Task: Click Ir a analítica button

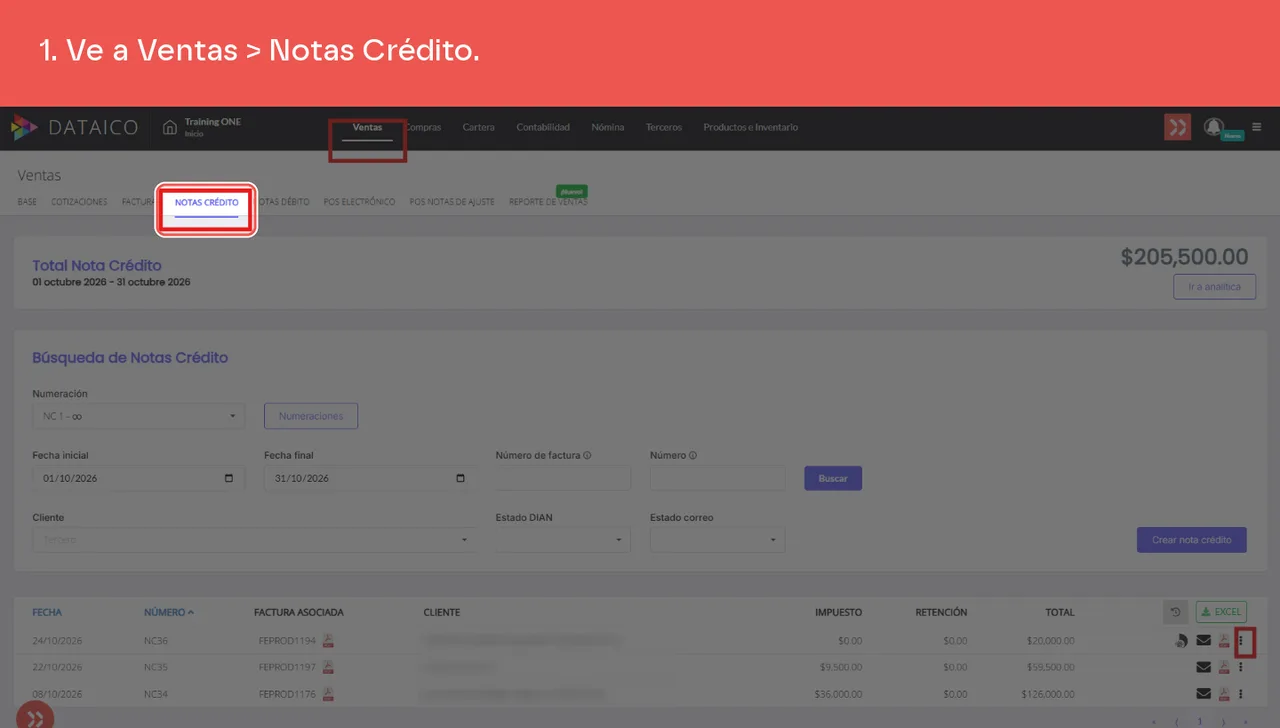Action: [x=1215, y=287]
